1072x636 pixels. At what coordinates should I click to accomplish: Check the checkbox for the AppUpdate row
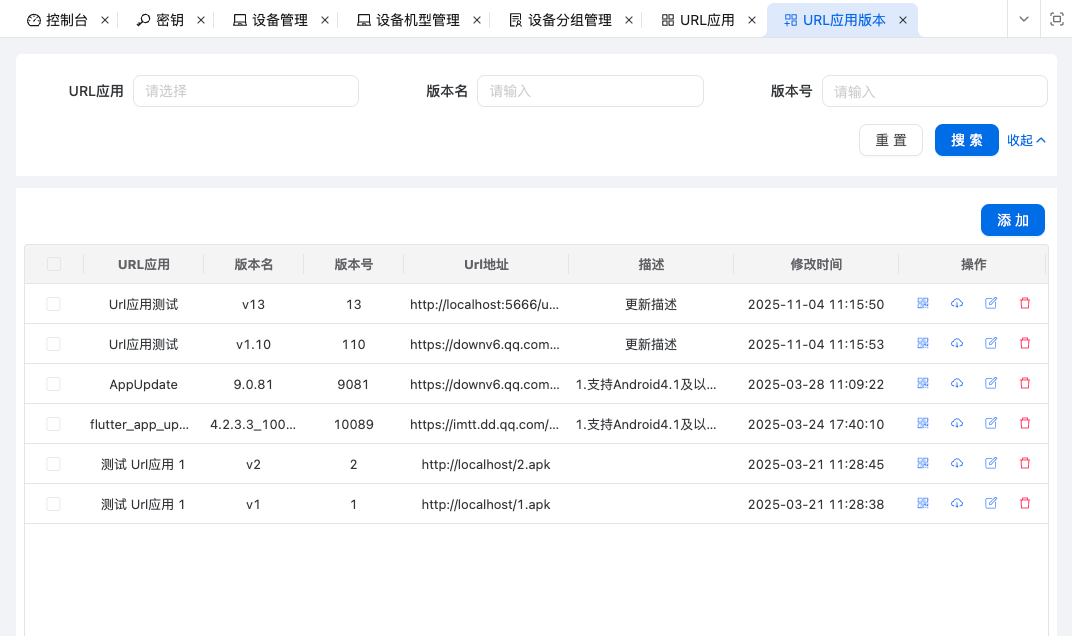pyautogui.click(x=53, y=383)
